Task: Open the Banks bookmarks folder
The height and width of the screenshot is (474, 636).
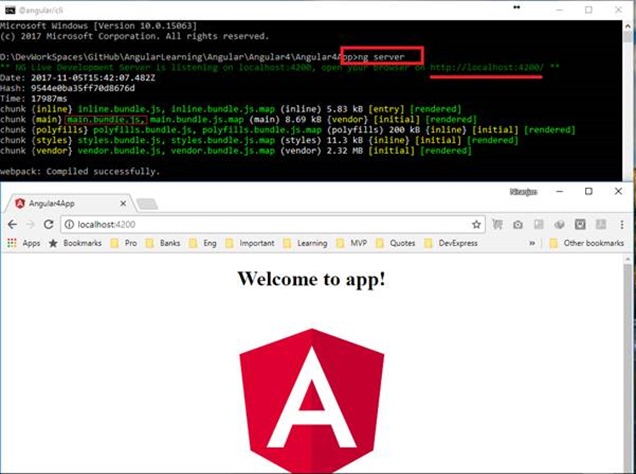Action: click(163, 243)
